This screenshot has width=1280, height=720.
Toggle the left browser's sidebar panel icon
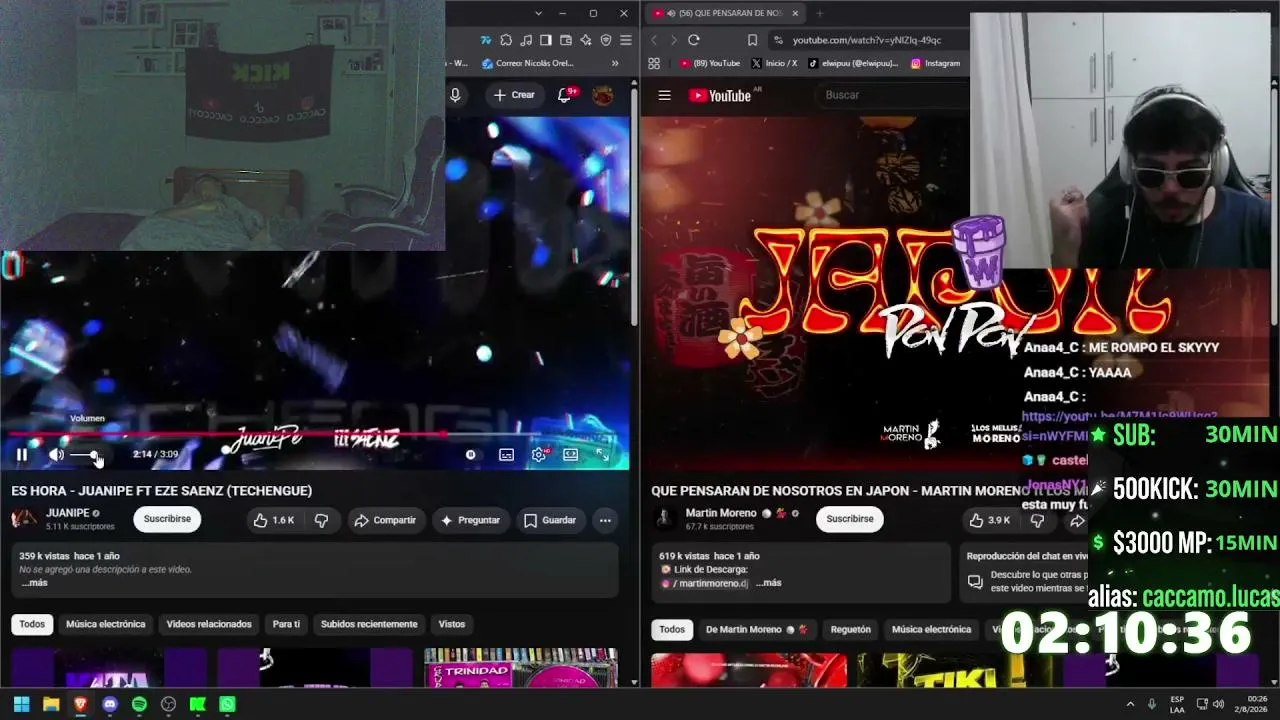pyautogui.click(x=546, y=41)
